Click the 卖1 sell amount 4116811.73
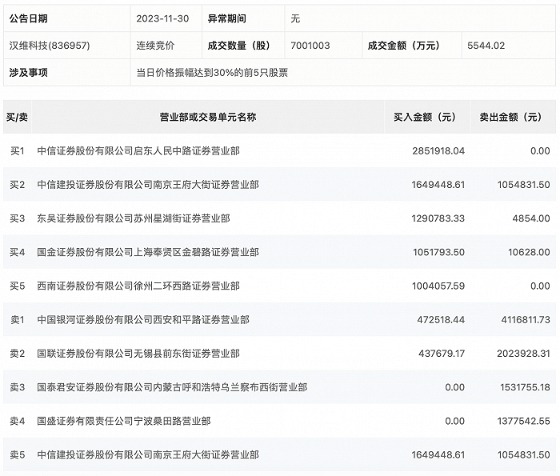 click(x=525, y=319)
